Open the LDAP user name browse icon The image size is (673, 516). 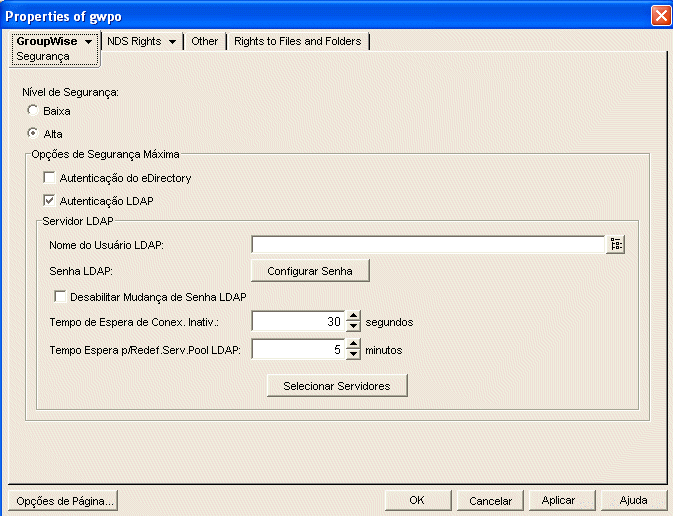(615, 244)
